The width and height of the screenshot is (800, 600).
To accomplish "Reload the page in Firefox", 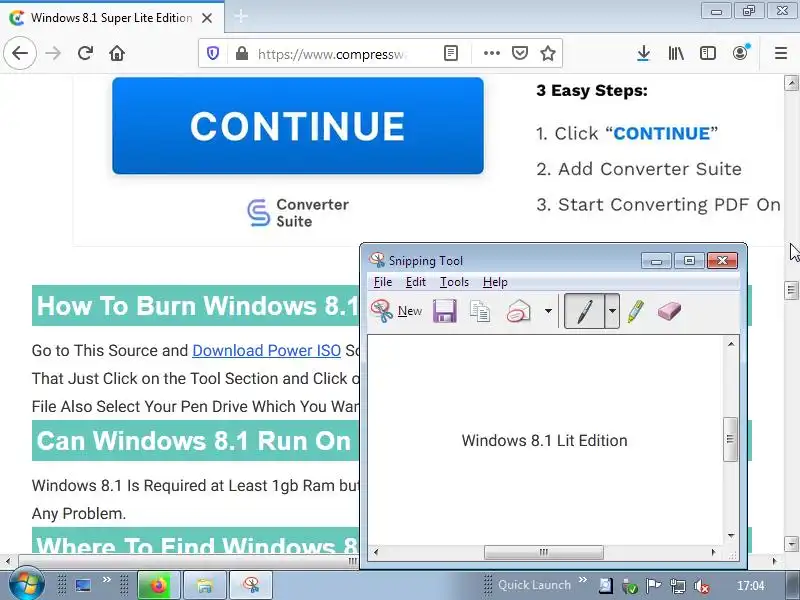I will tap(85, 53).
